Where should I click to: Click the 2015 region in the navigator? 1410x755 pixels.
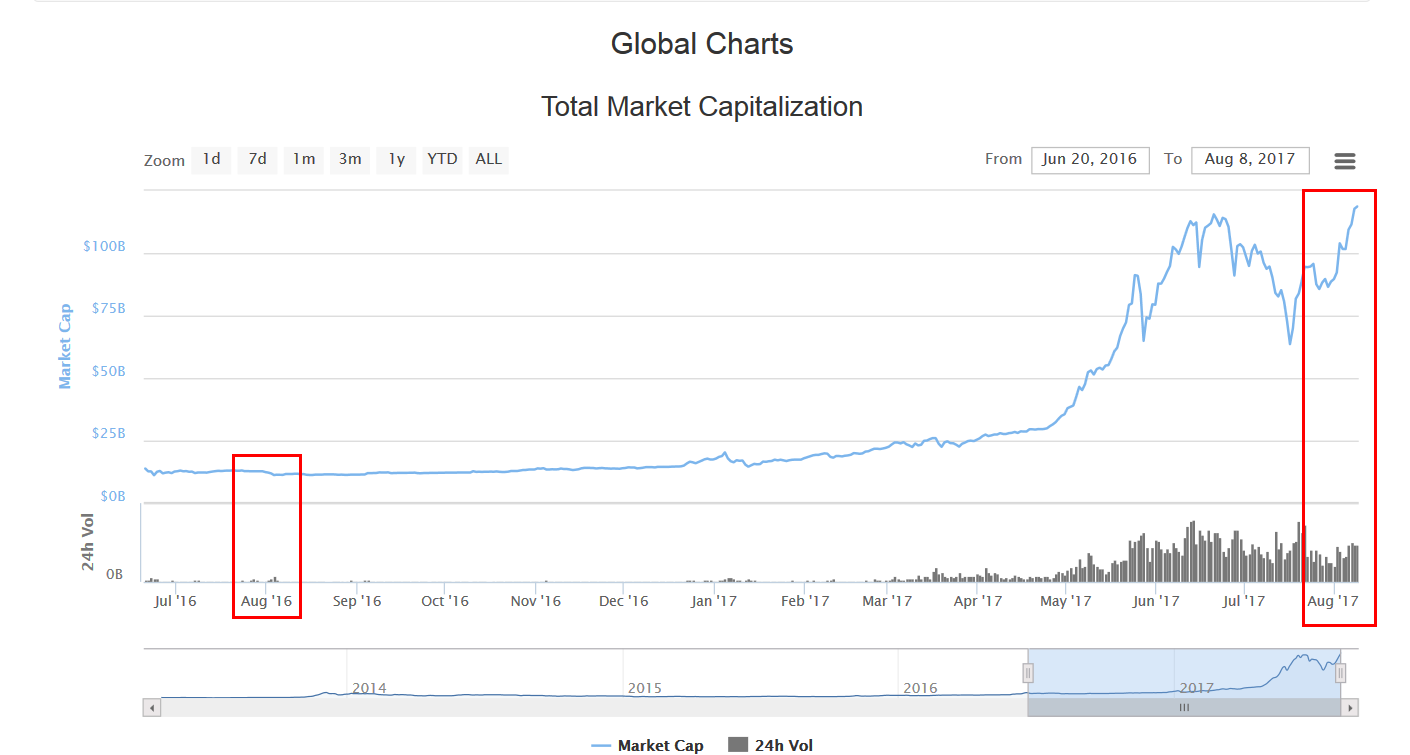[x=645, y=688]
